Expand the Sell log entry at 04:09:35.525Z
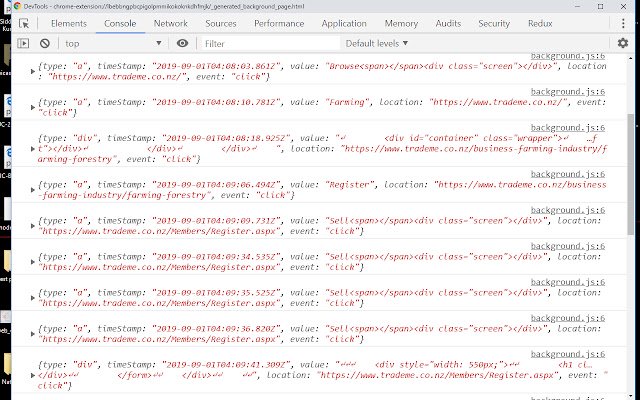 33,298
